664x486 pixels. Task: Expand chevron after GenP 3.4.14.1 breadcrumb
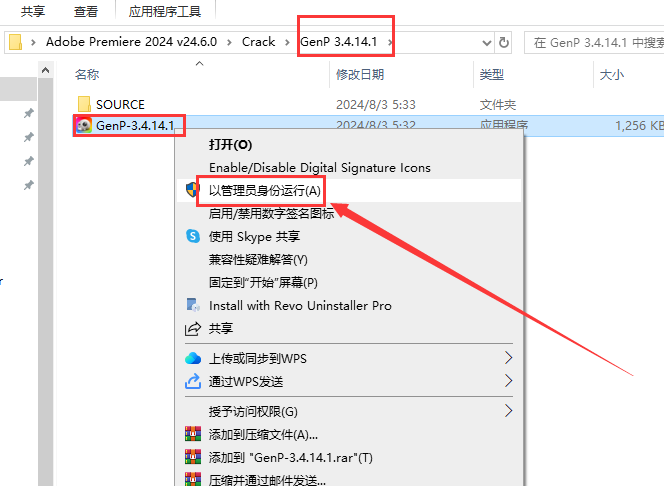coord(390,42)
